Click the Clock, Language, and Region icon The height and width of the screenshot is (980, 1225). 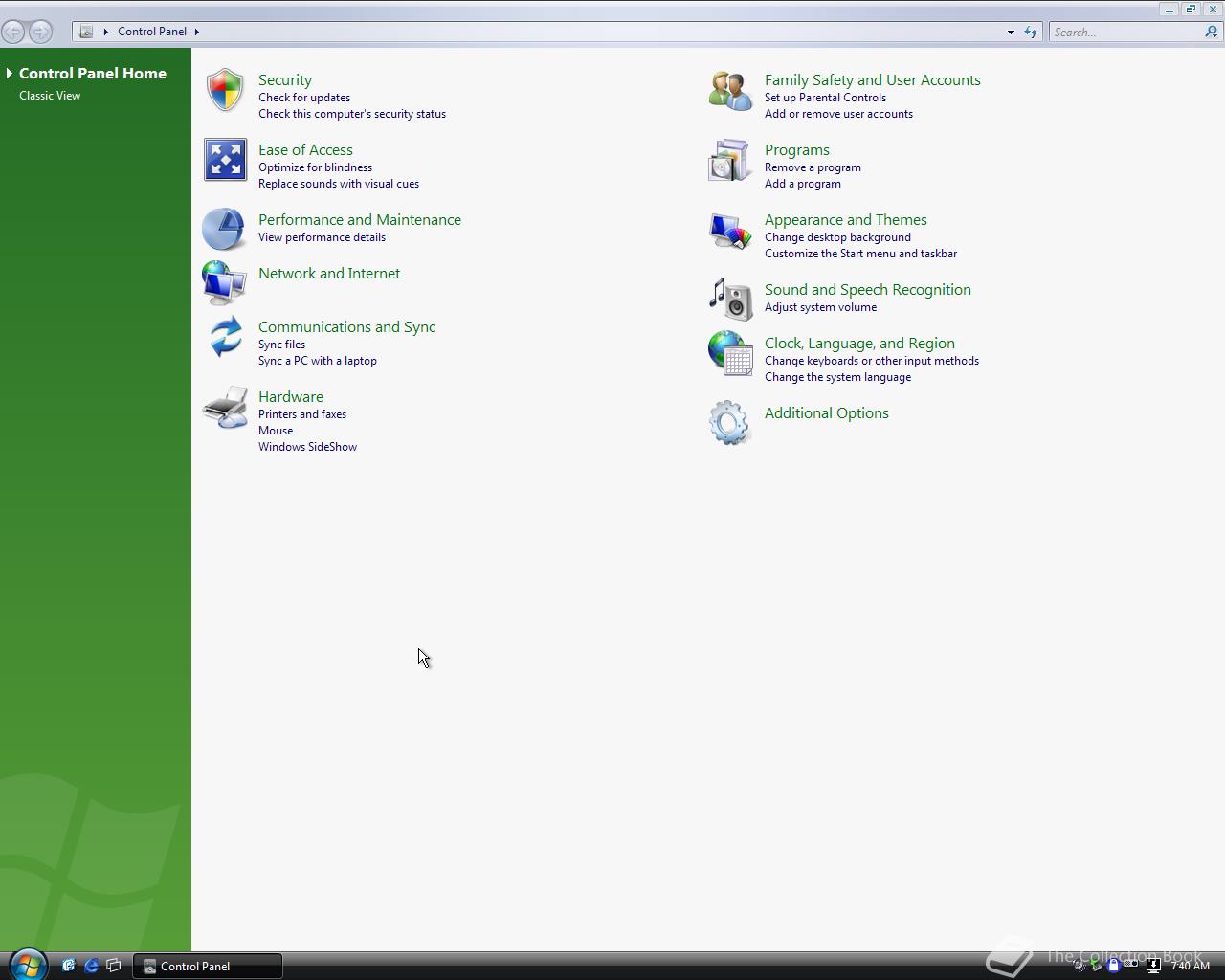coord(730,353)
